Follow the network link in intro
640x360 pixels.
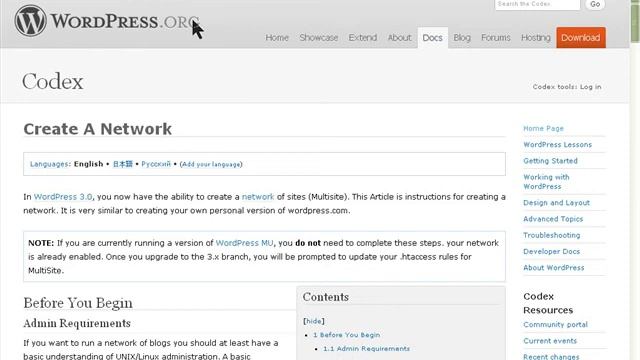pos(258,197)
